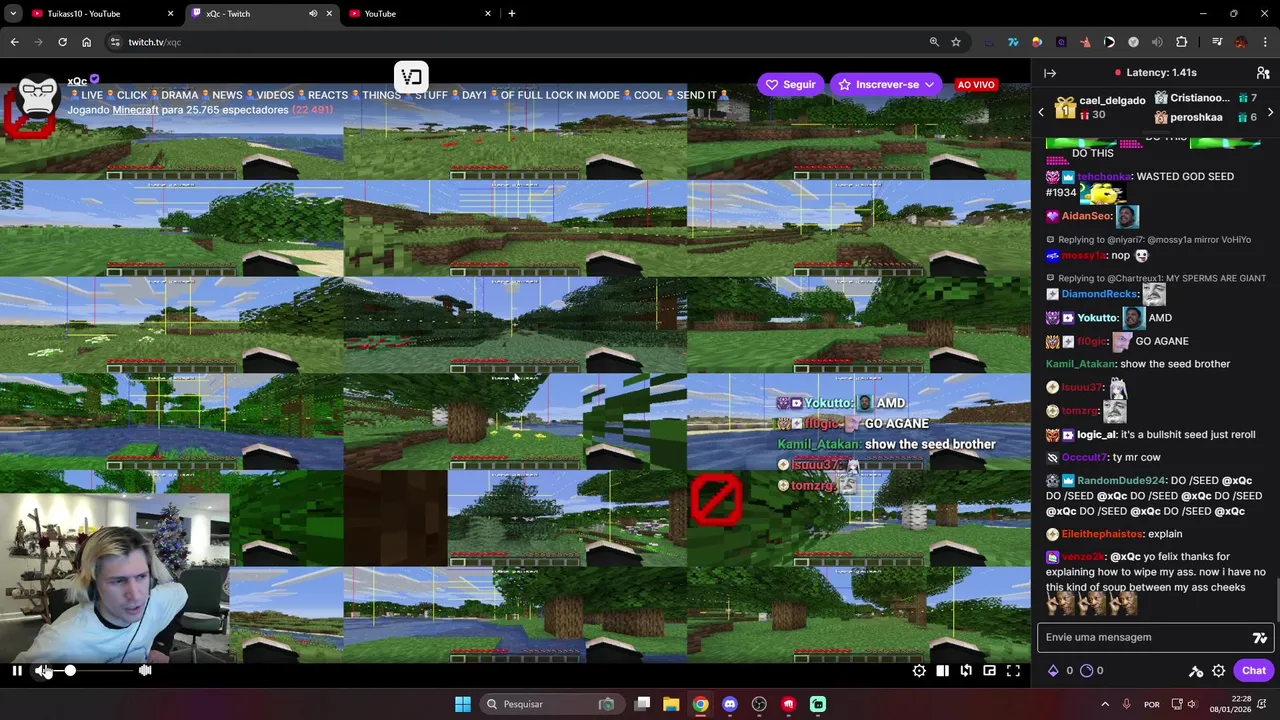This screenshot has height=720, width=1280.
Task: Open channel points circle icon
Action: click(1086, 671)
